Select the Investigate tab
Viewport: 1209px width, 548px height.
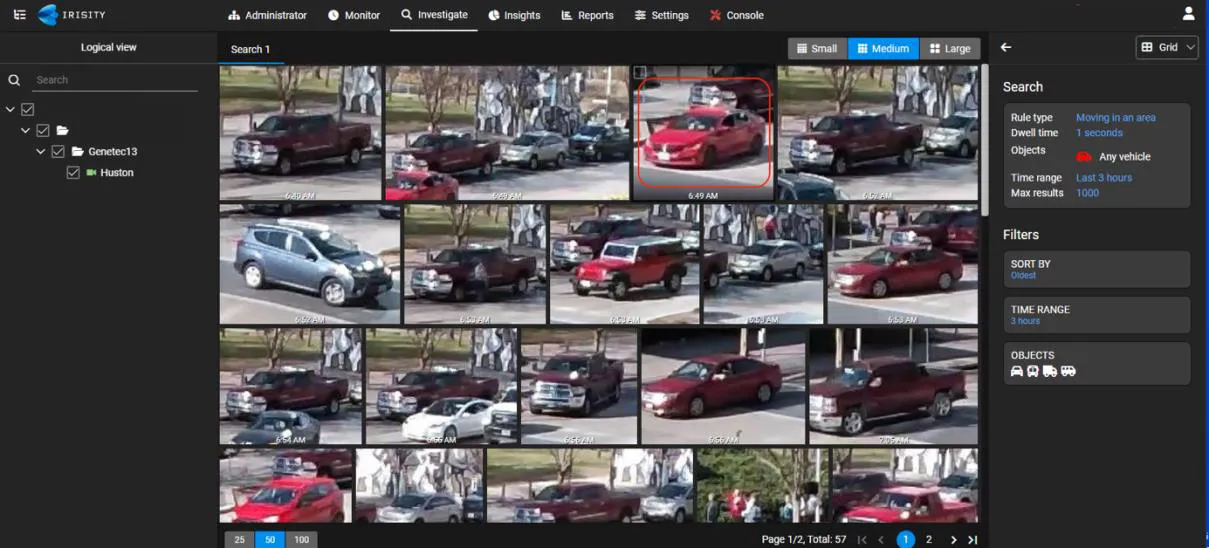(434, 15)
